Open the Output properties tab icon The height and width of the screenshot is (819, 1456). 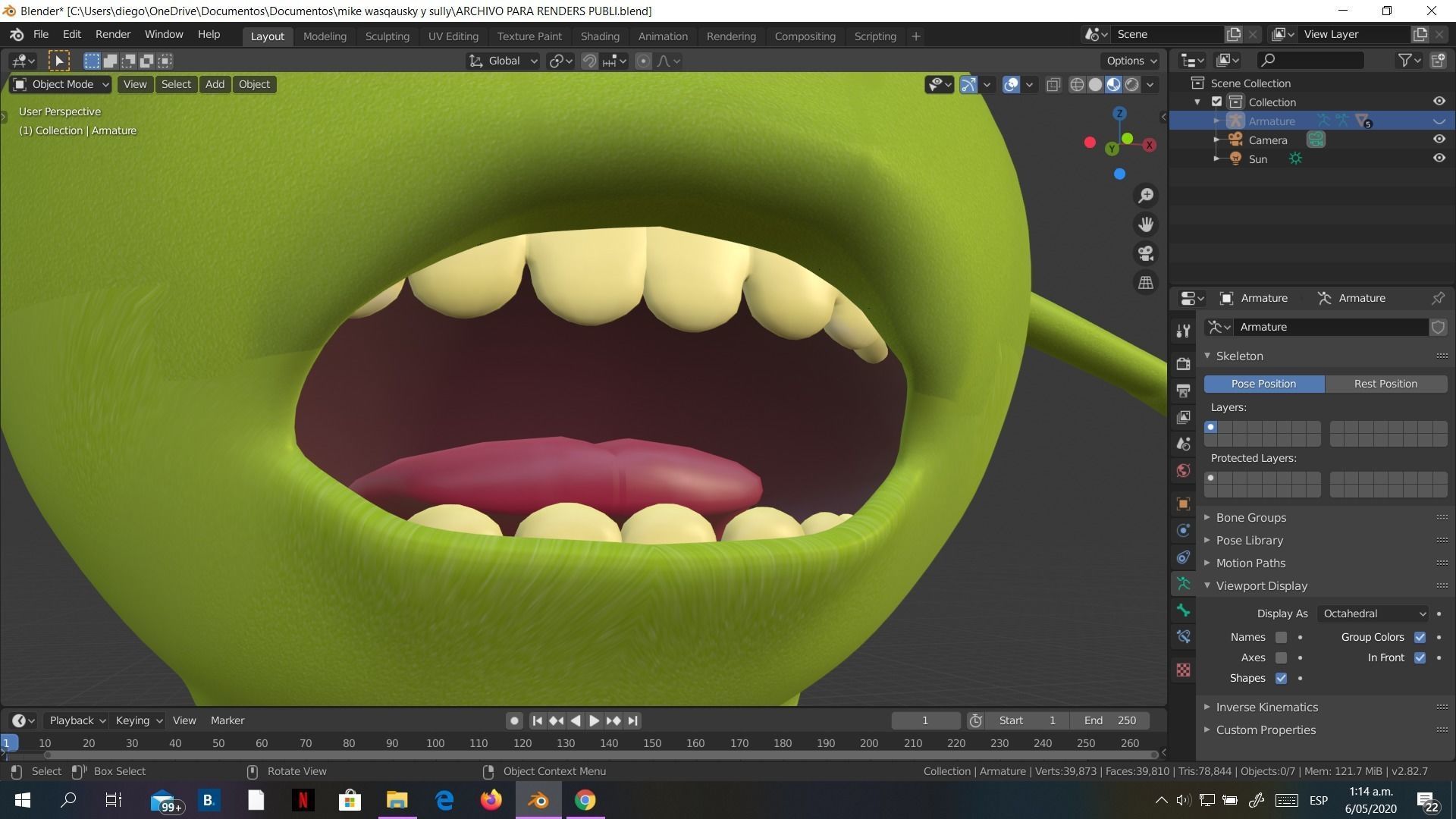pos(1183,391)
